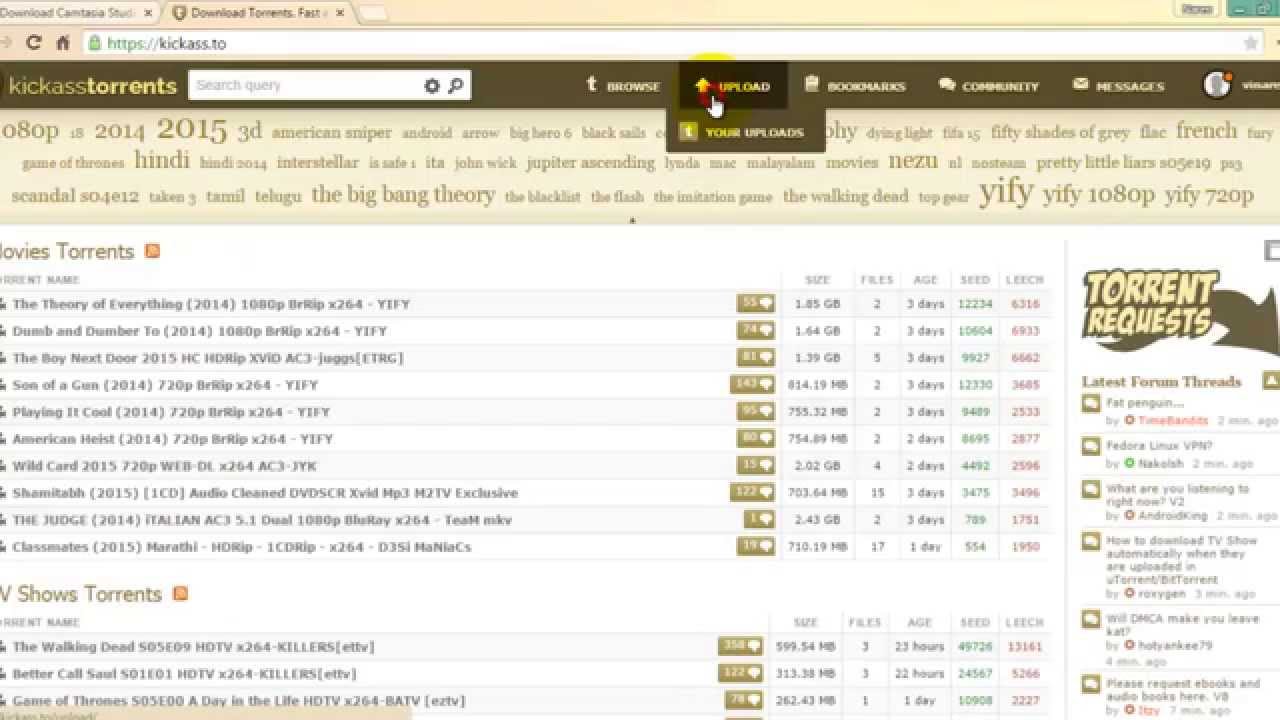Screen dimensions: 1280x720
Task: Open comments badge for Game of Thrones S05E00
Action: pyautogui.click(x=744, y=700)
